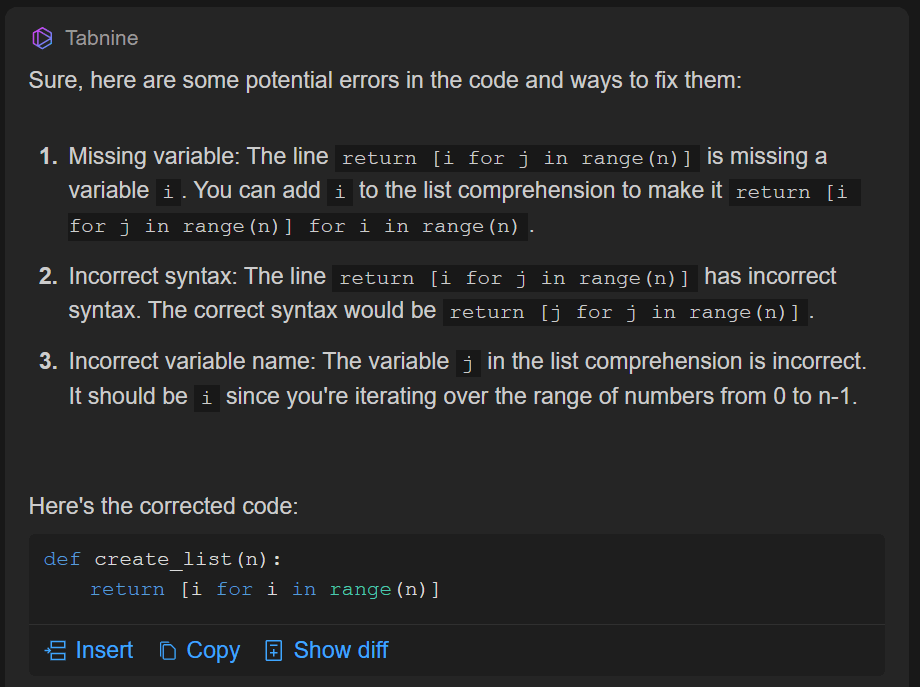Click the inline code snippet in item 2
The width and height of the screenshot is (920, 687).
coord(513,278)
